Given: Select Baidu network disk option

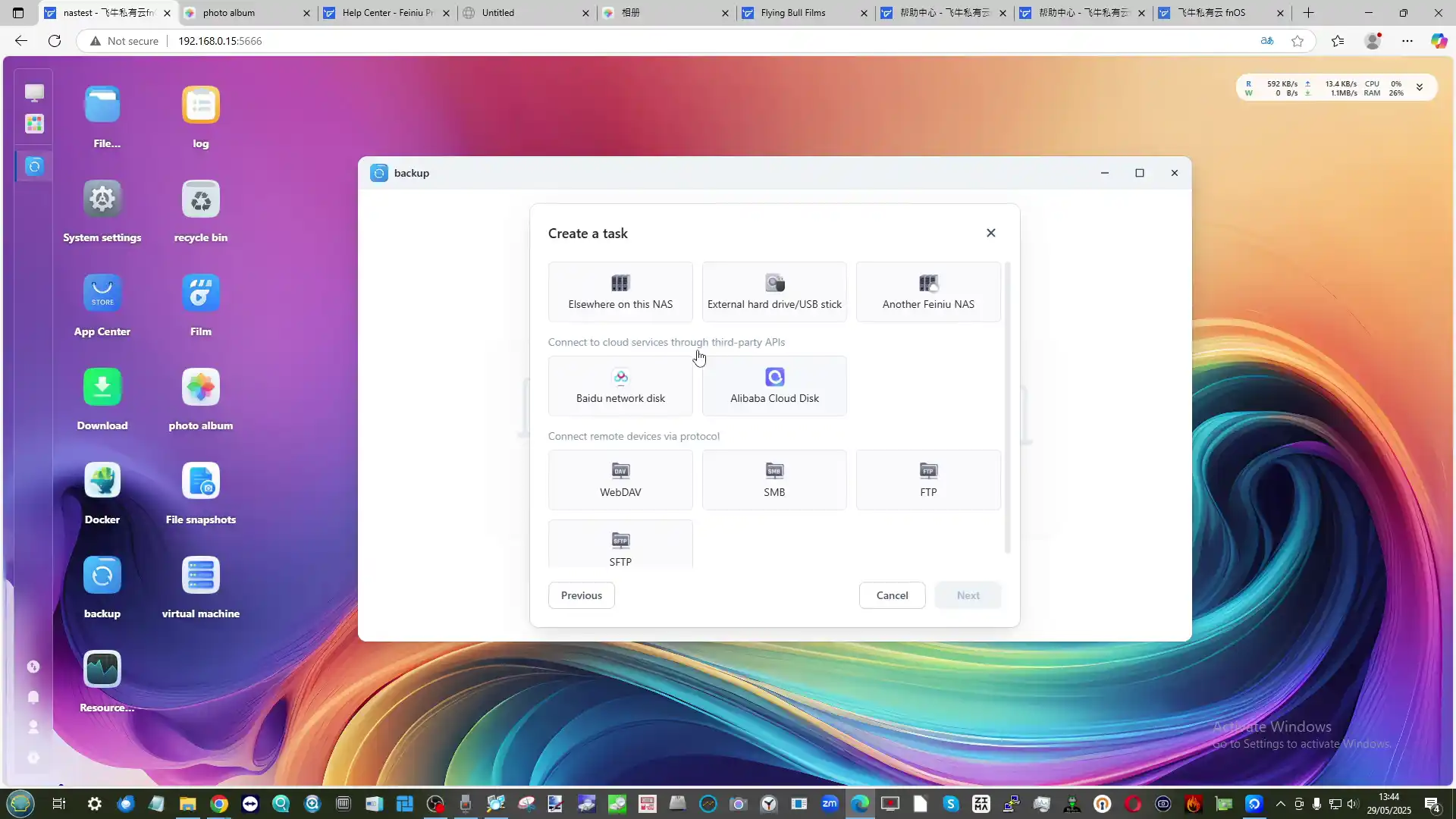Looking at the screenshot, I should point(620,386).
